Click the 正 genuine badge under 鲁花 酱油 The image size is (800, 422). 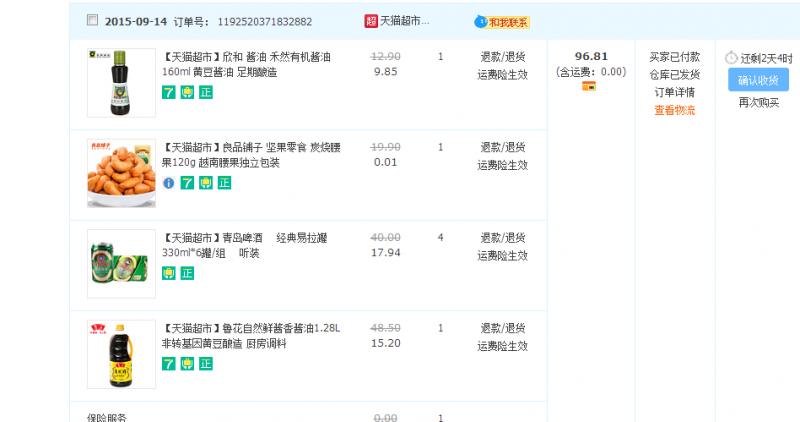[x=206, y=363]
